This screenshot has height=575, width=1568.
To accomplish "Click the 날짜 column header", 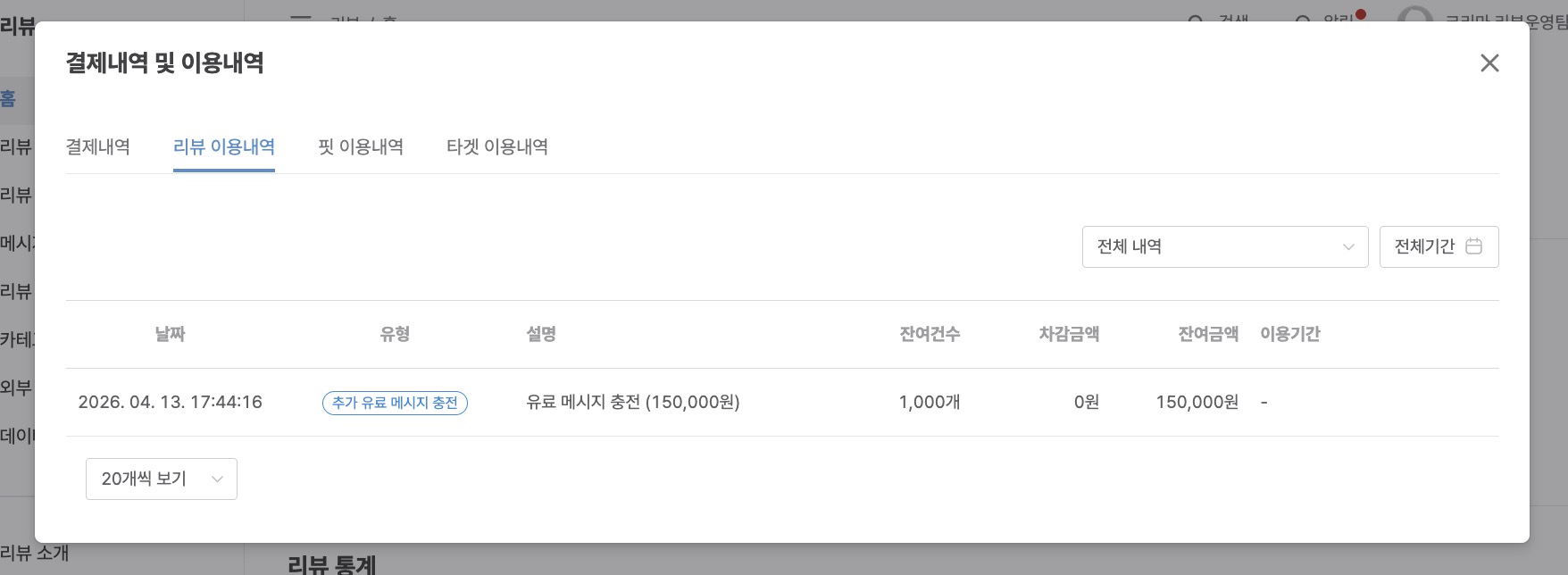I will (170, 334).
